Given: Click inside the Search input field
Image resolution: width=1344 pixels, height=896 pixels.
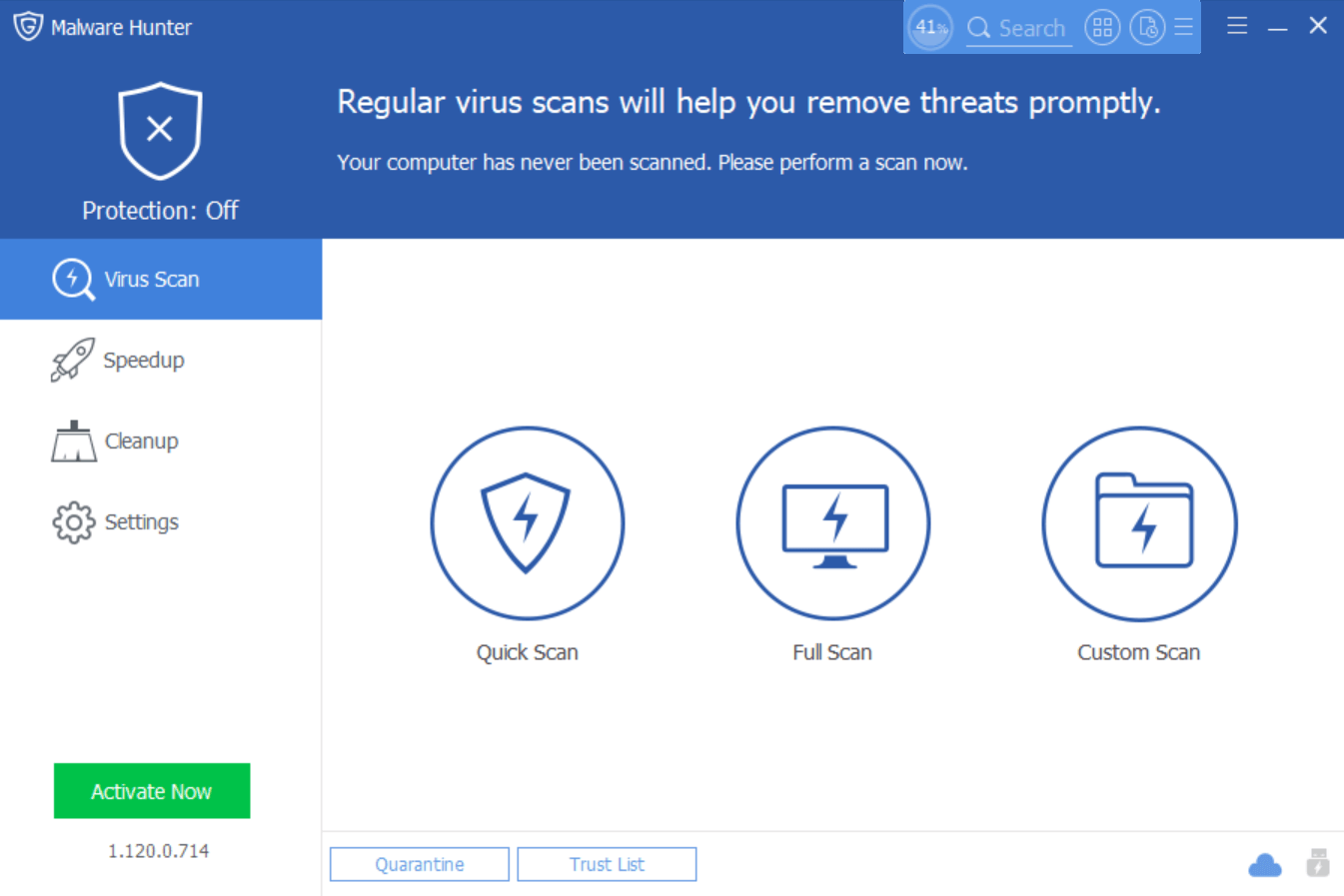Looking at the screenshot, I should (1031, 28).
